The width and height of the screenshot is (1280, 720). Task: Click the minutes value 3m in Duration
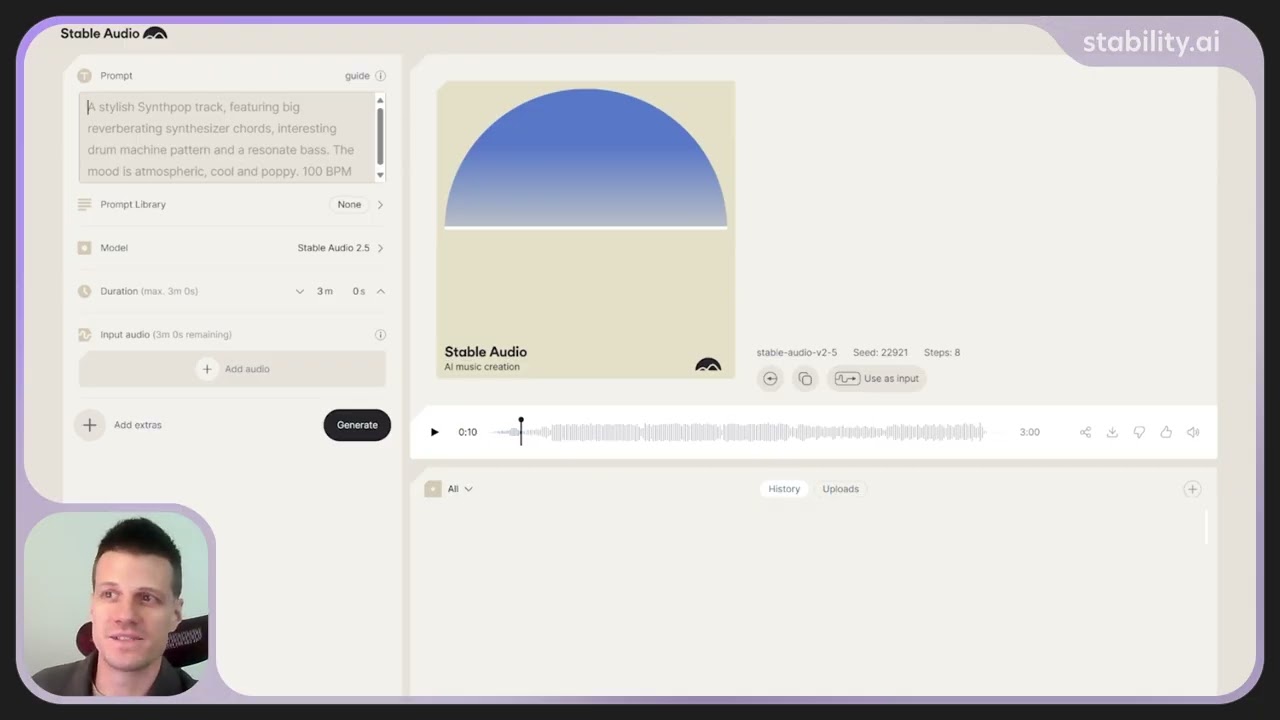pos(325,292)
